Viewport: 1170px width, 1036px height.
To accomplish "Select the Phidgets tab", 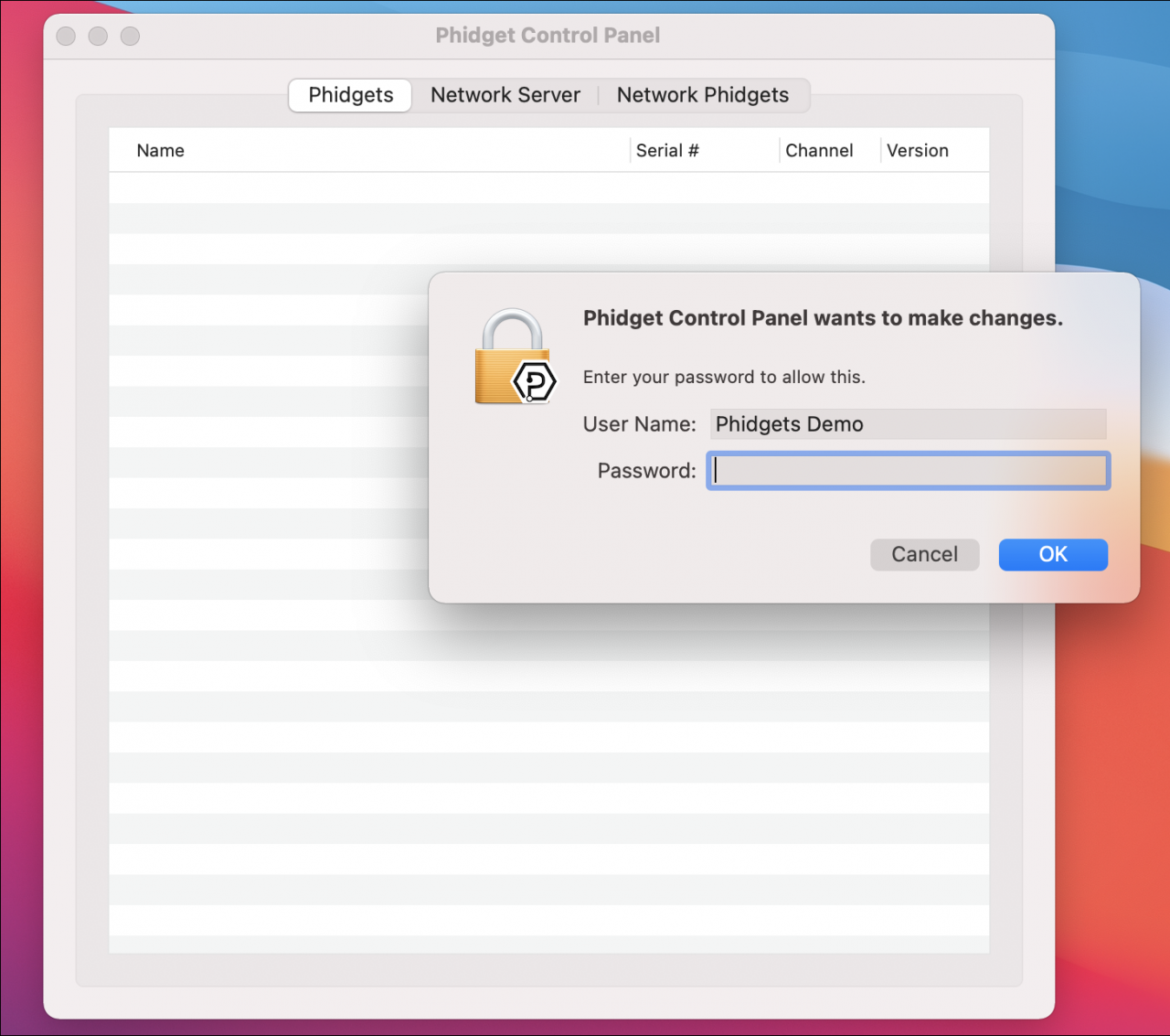I will click(349, 95).
